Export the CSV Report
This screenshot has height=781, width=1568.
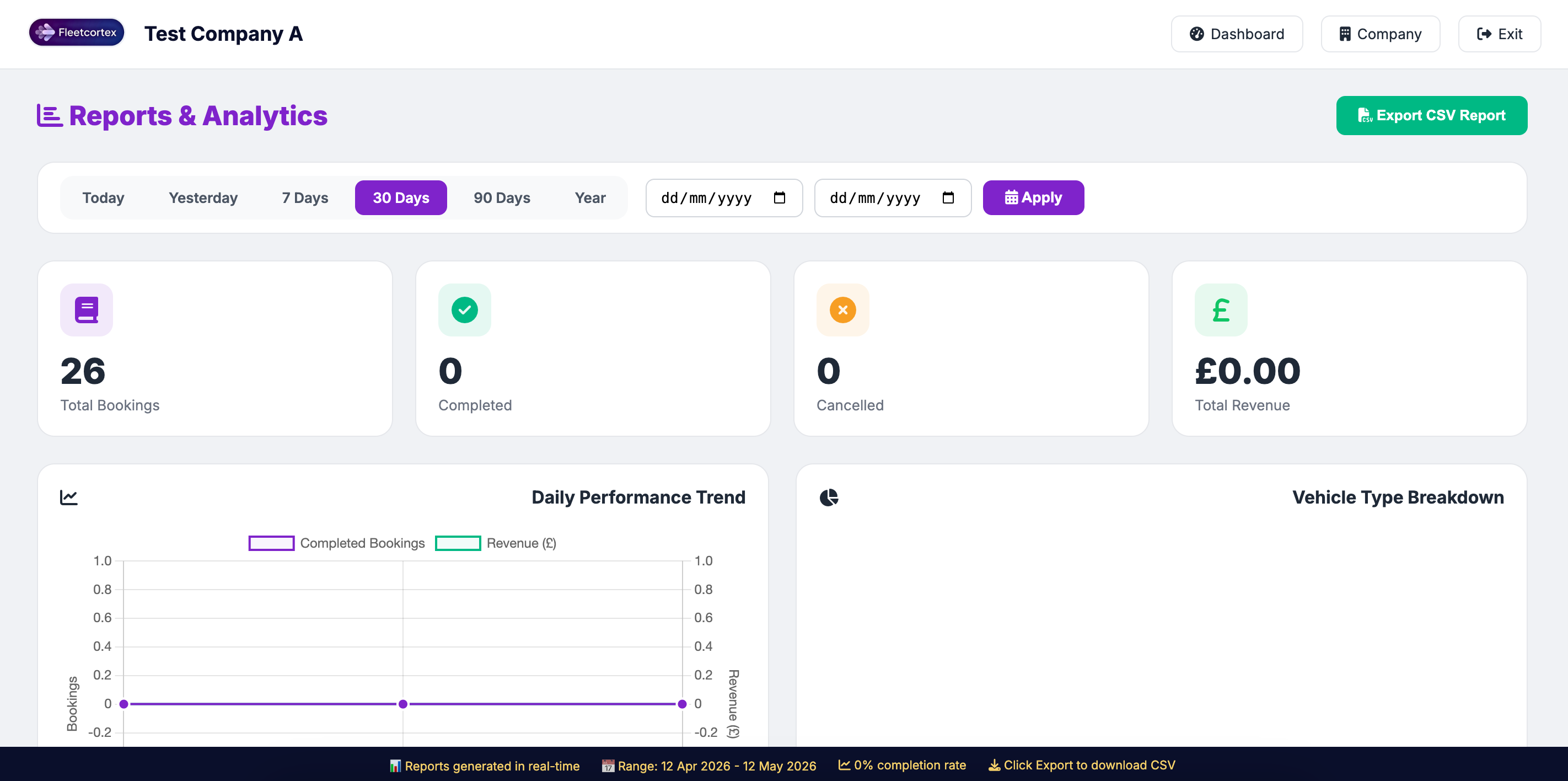click(1432, 116)
